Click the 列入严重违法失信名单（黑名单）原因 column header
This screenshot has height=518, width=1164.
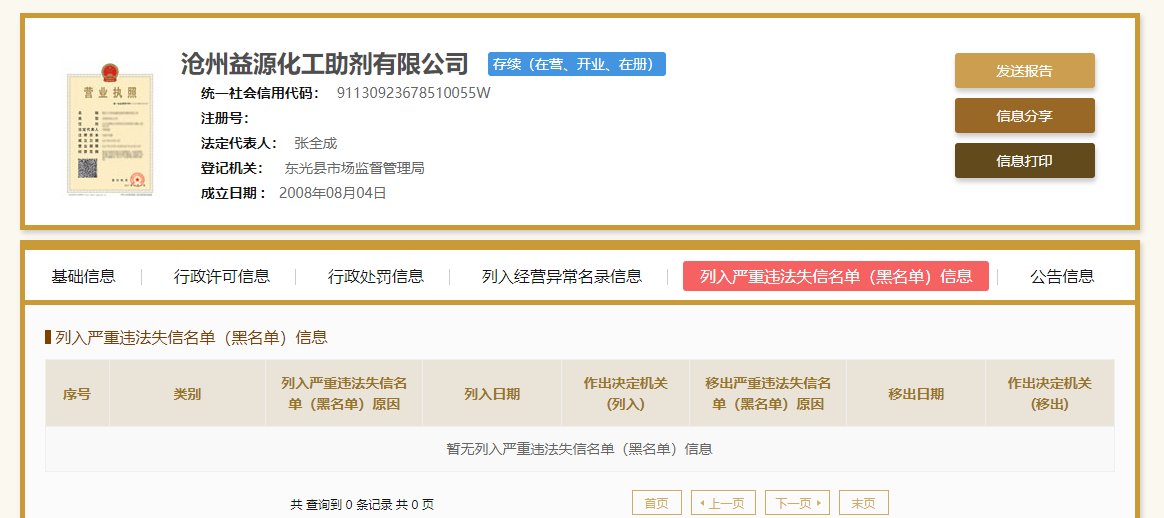pyautogui.click(x=344, y=393)
